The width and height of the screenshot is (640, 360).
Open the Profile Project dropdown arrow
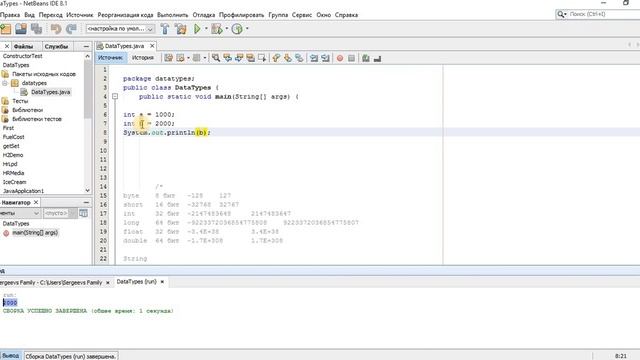tap(247, 29)
